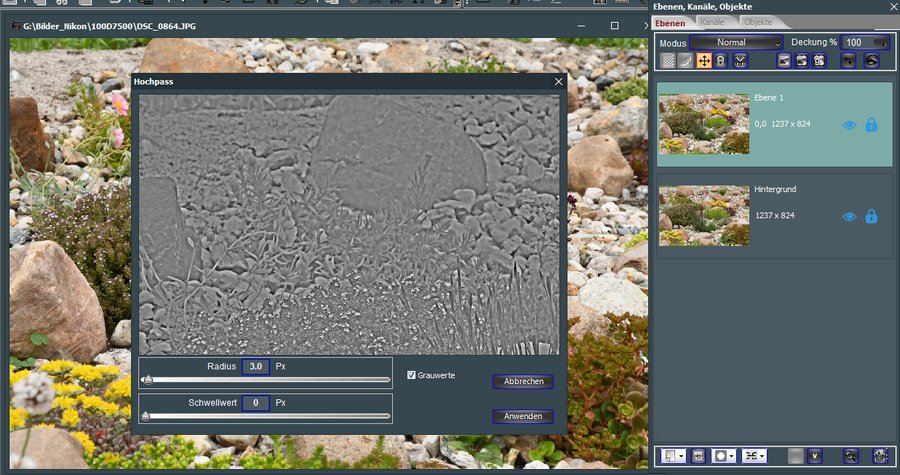Switch to the Kanäle tab

tap(712, 22)
